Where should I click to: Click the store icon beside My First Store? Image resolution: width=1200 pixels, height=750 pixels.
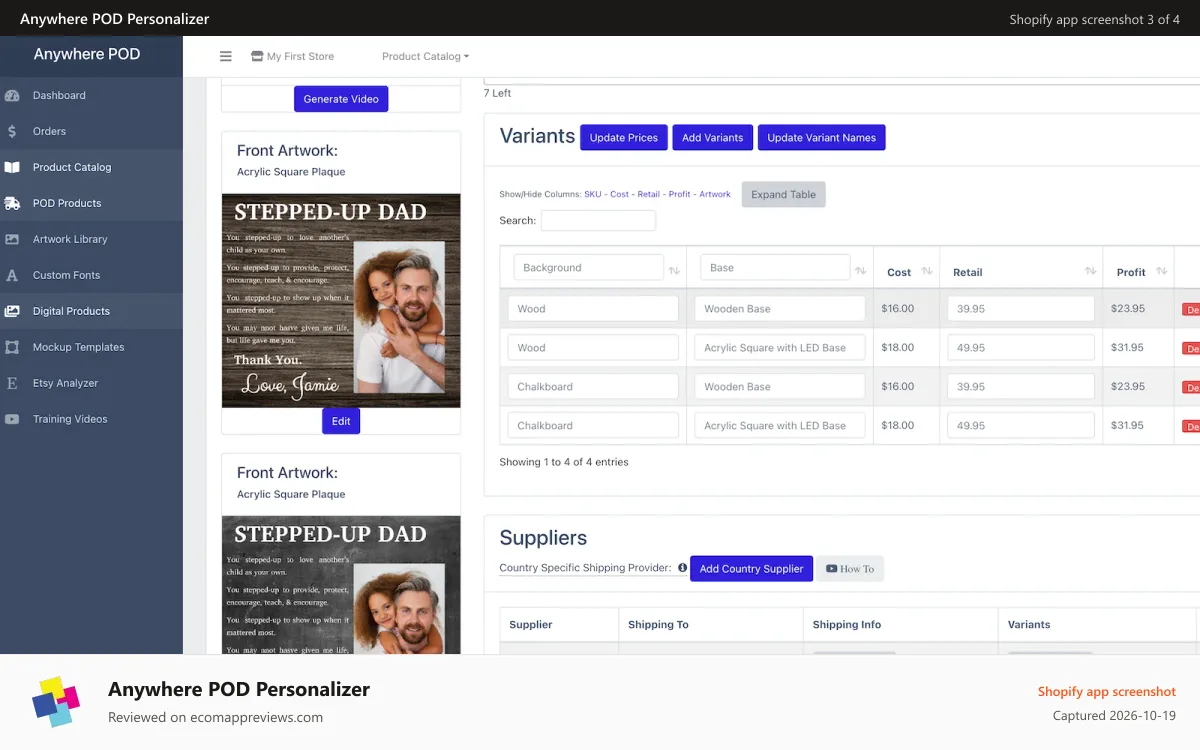(257, 57)
